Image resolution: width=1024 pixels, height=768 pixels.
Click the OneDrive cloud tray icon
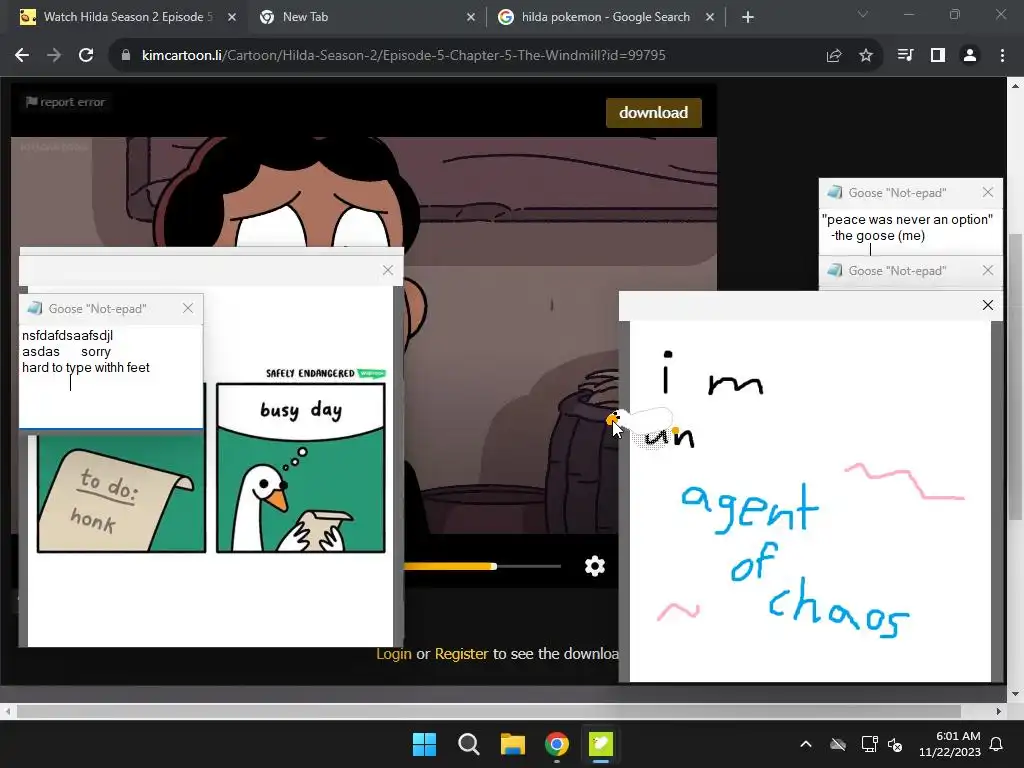(x=838, y=744)
